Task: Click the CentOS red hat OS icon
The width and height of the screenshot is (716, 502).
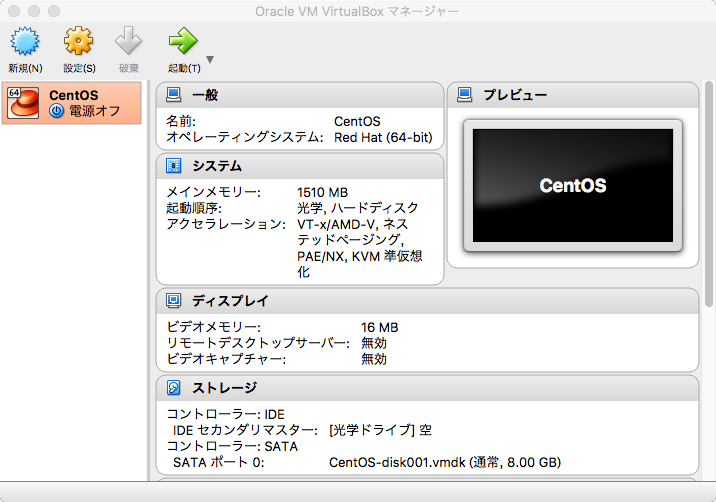Action: (22, 103)
